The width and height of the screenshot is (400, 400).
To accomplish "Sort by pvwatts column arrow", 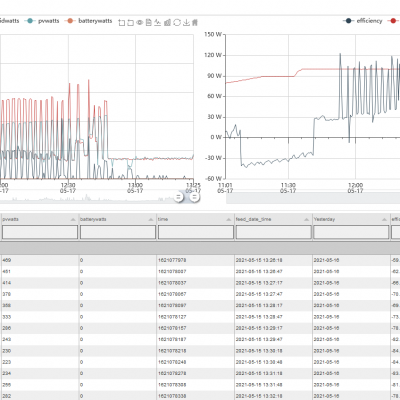I will click(73, 219).
